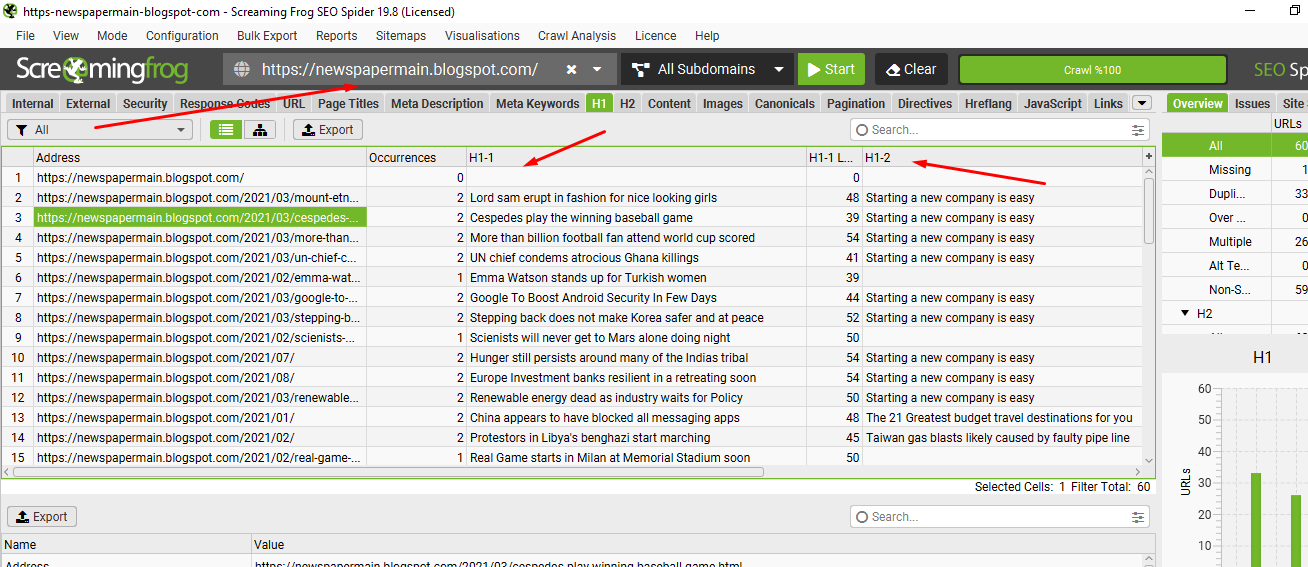Open search filter options in lower search box
Screen dimensions: 1308x567
pyautogui.click(x=1138, y=517)
